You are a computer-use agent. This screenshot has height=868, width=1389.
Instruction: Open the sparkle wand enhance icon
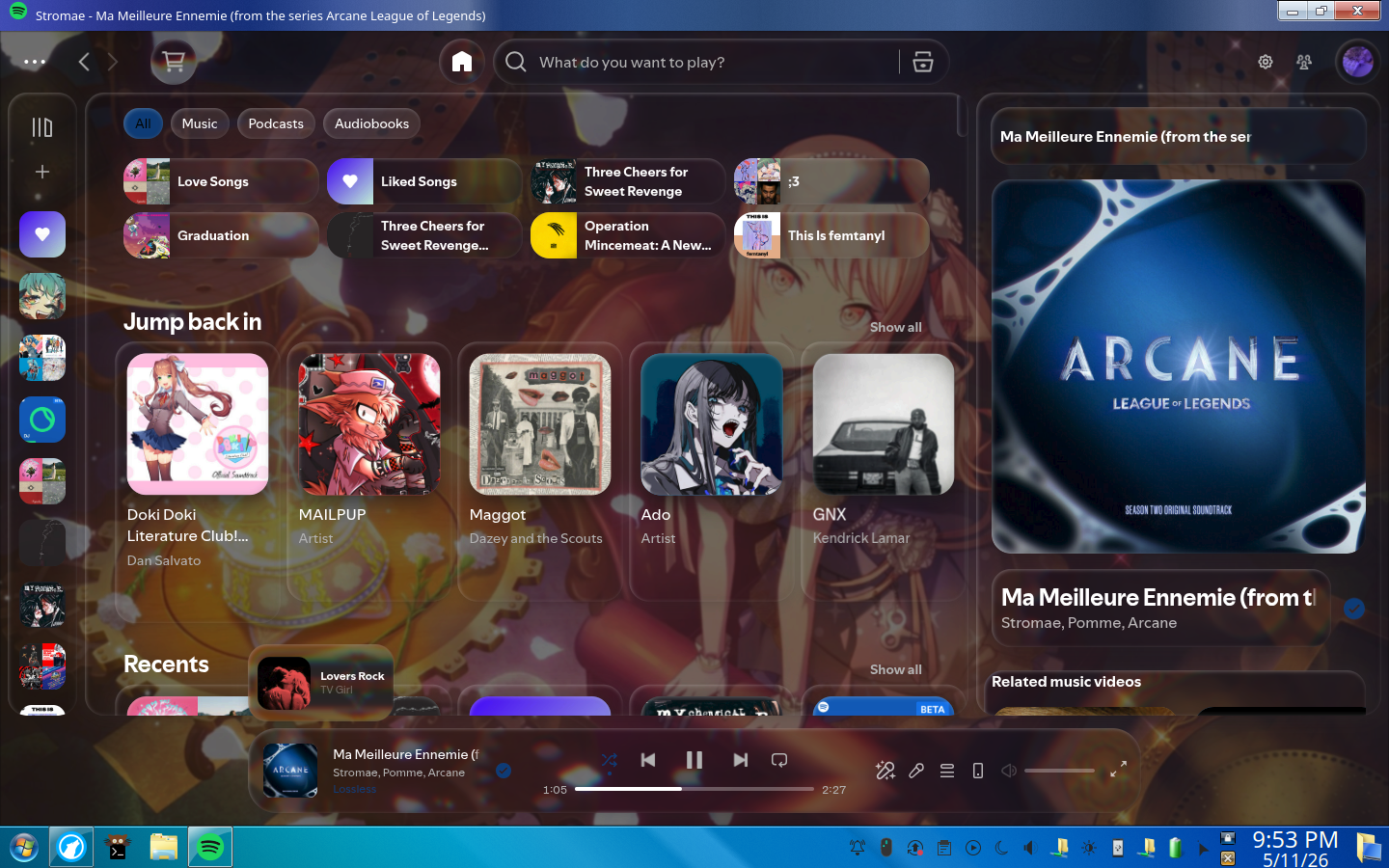[x=885, y=771]
